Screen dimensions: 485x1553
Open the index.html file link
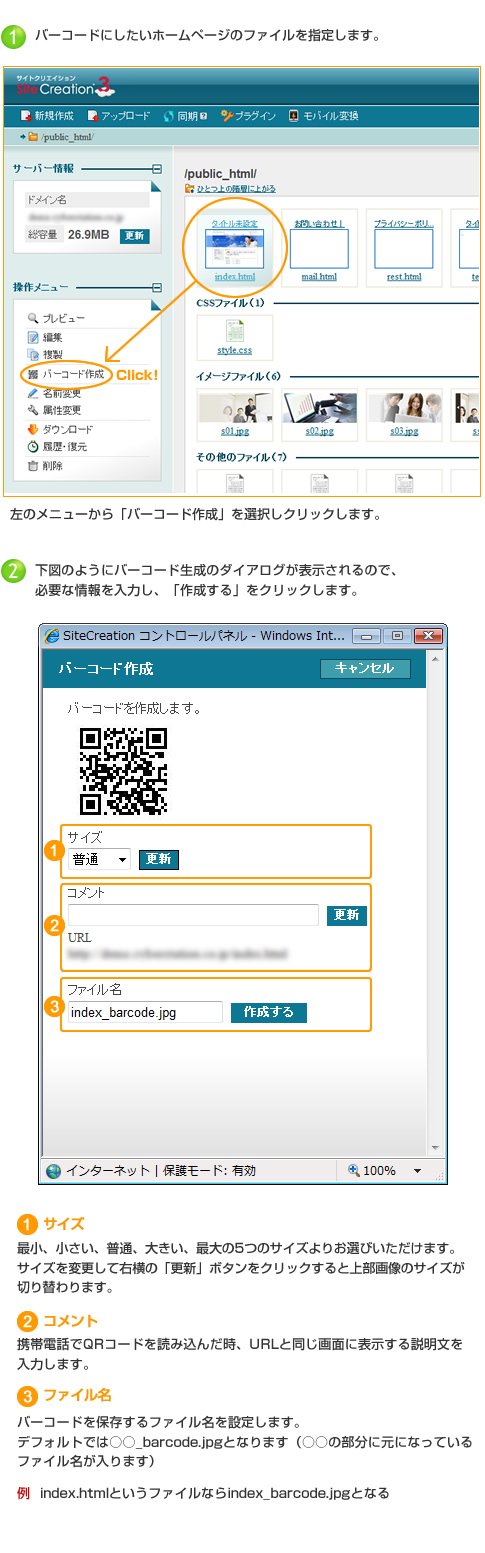[x=235, y=276]
